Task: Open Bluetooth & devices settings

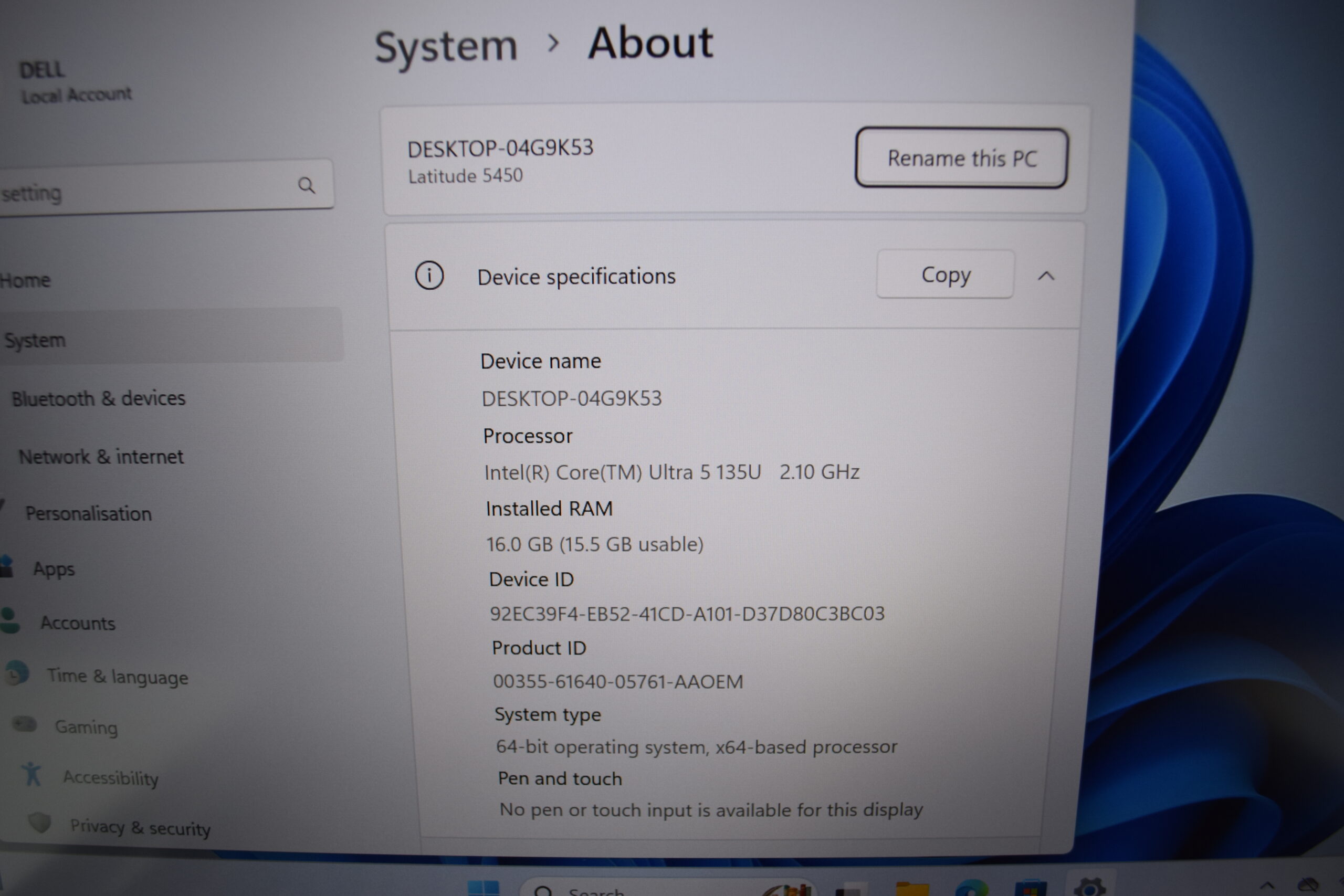Action: pos(99,398)
